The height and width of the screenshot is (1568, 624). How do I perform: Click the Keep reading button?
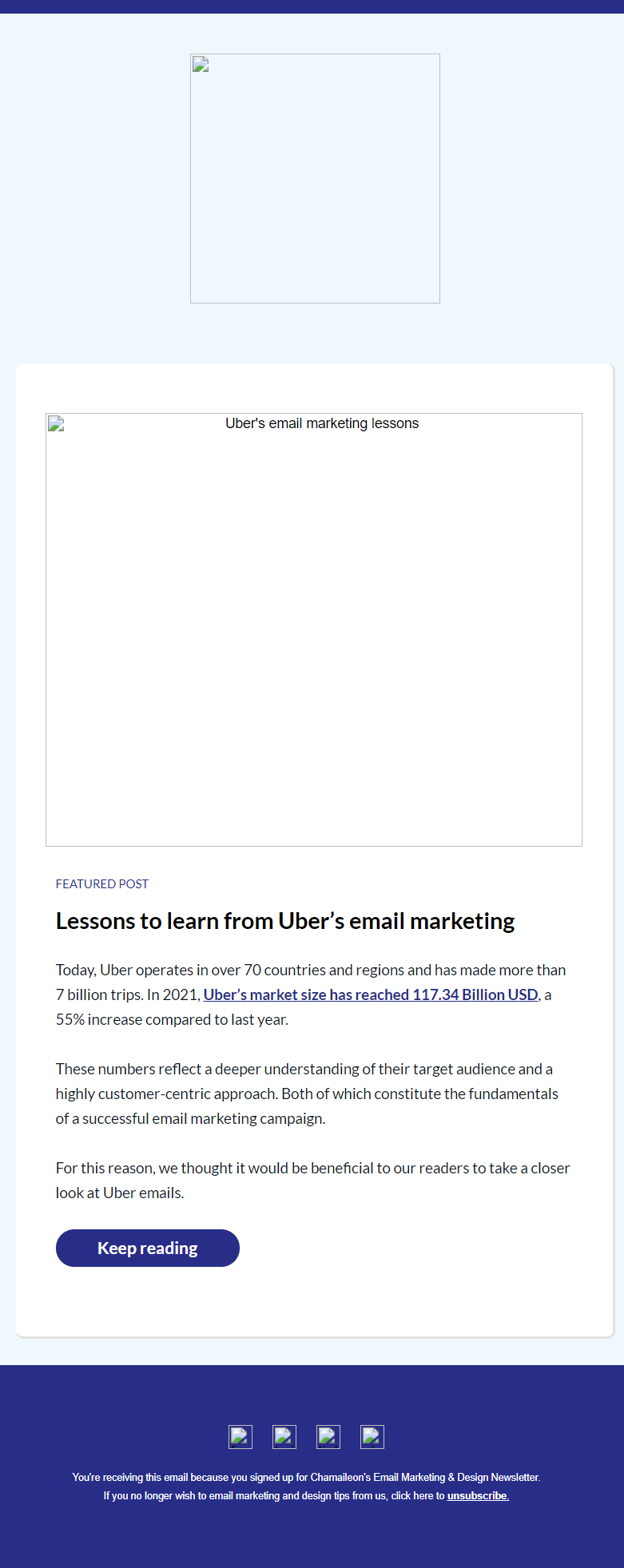(x=147, y=1248)
